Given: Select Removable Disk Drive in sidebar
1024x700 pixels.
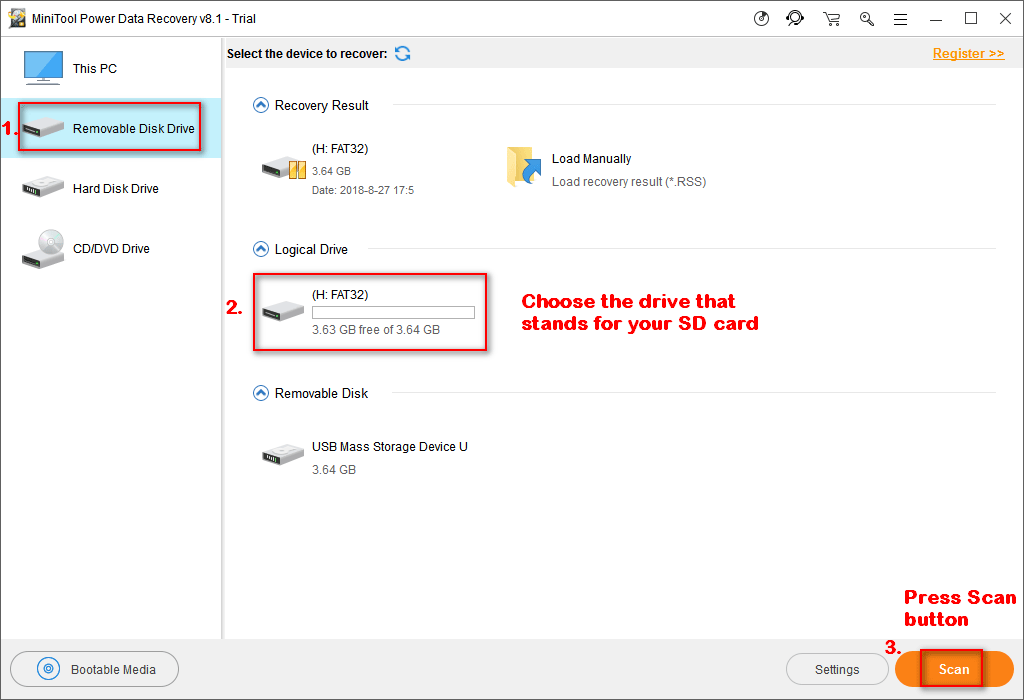Looking at the screenshot, I should tap(111, 128).
